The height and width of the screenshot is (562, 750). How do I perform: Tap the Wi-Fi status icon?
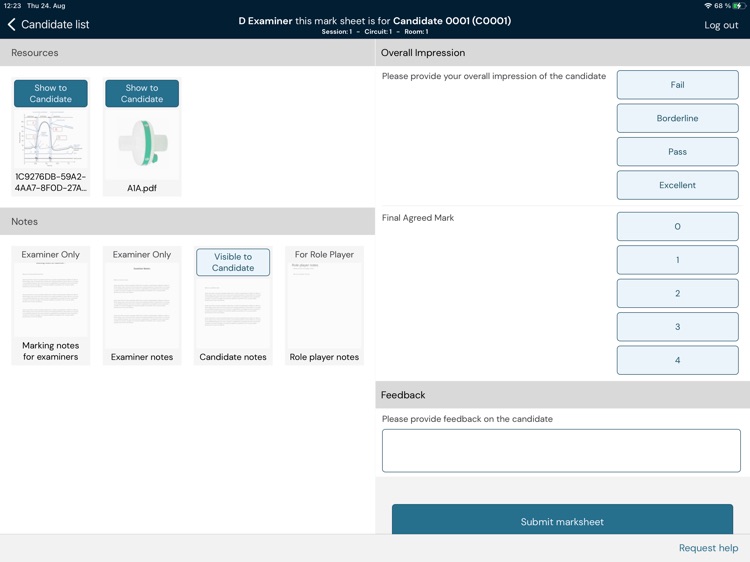point(708,6)
